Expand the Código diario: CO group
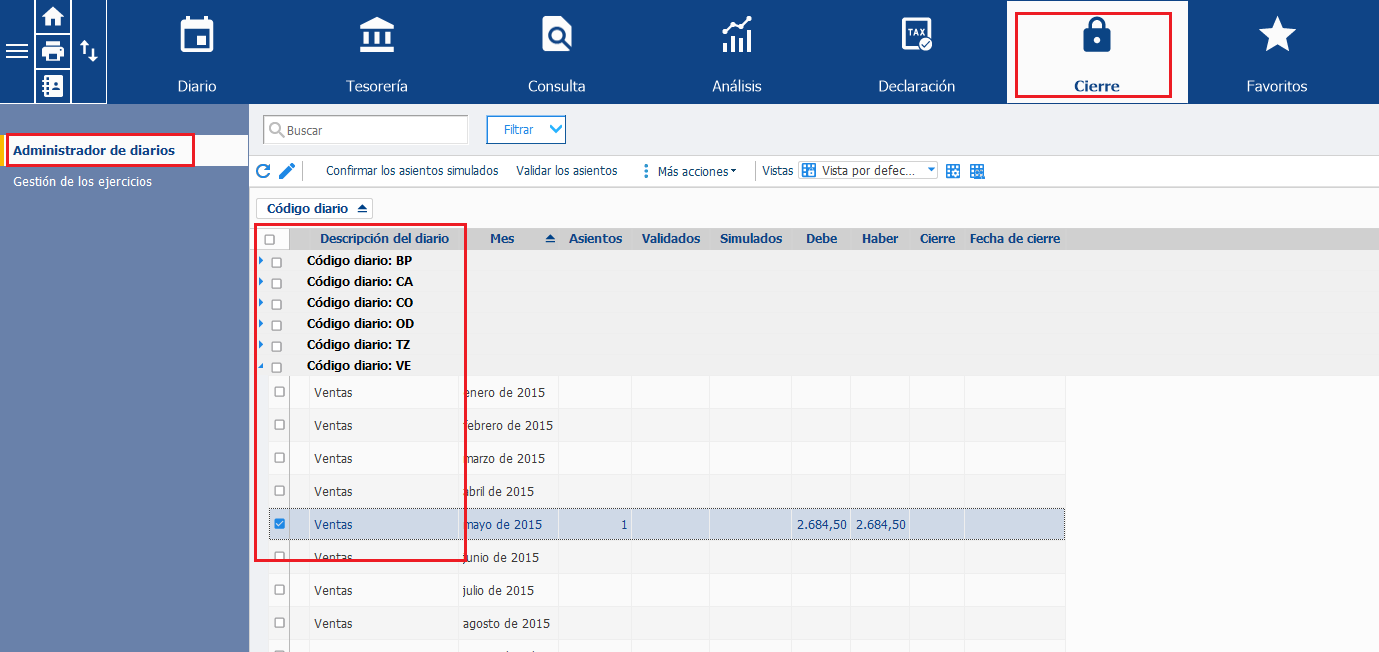Viewport: 1379px width, 652px height. 261,302
